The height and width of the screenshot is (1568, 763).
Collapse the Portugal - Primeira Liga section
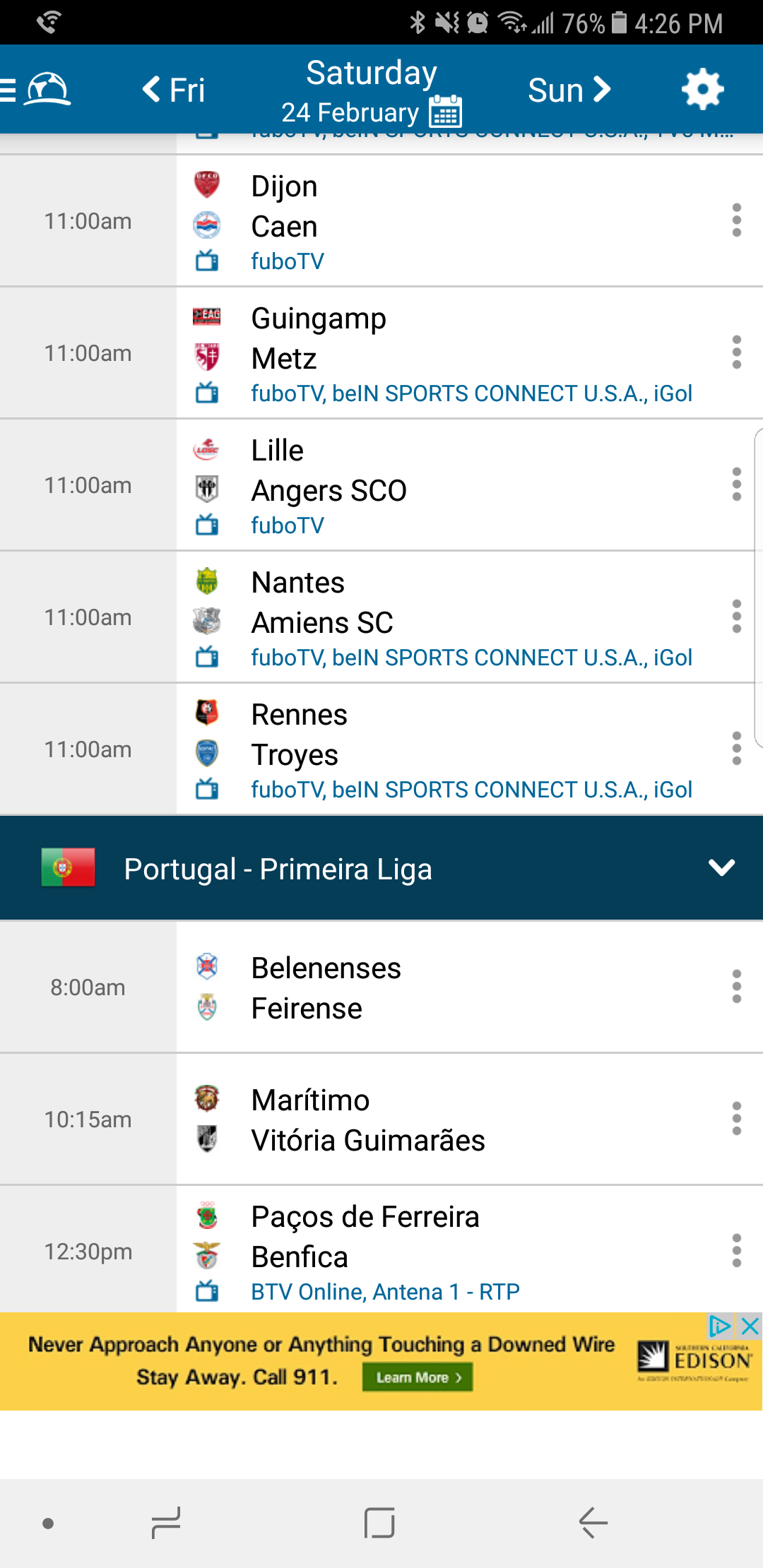[721, 868]
